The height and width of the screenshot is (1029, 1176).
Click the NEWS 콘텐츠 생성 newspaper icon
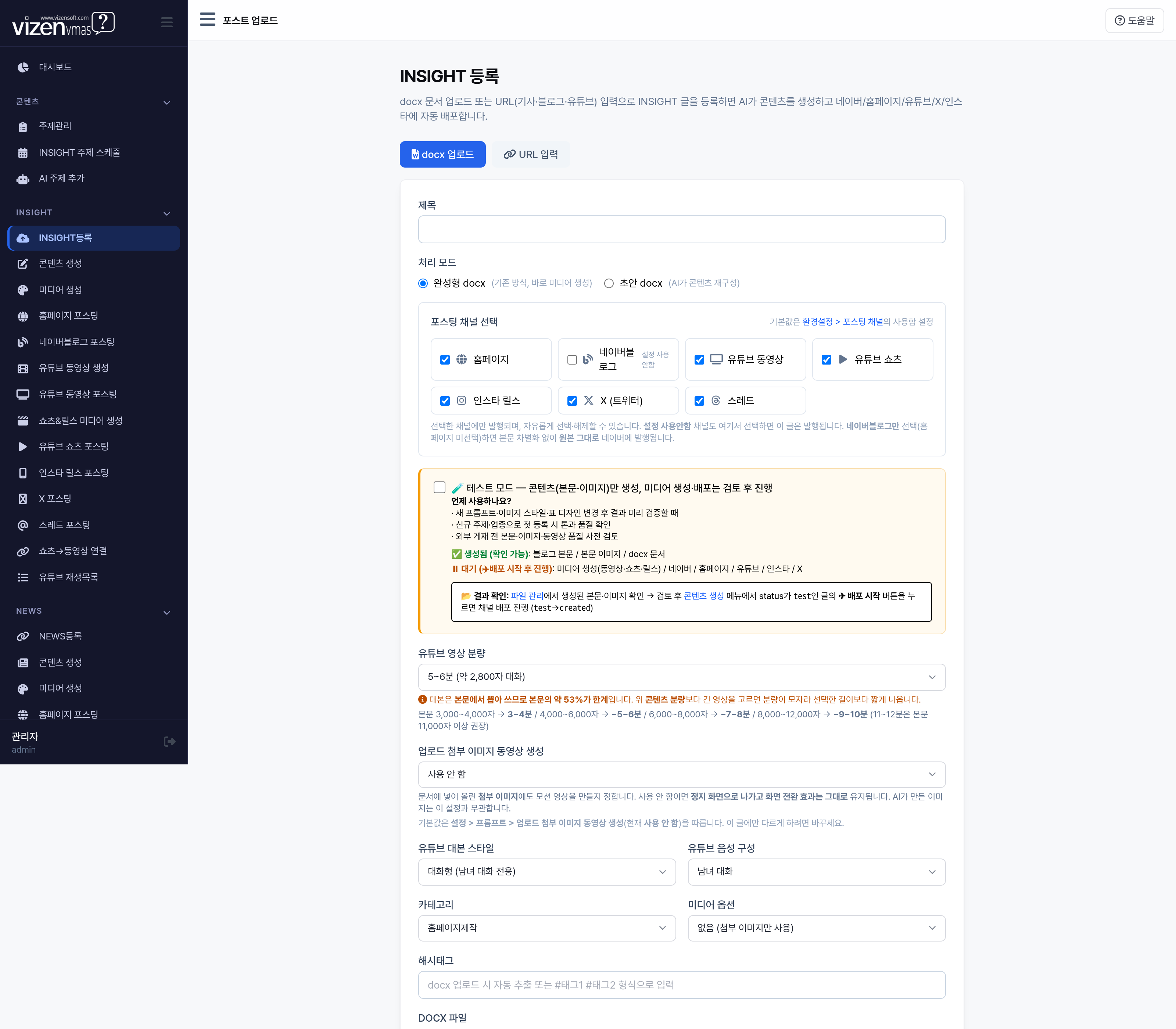click(23, 663)
